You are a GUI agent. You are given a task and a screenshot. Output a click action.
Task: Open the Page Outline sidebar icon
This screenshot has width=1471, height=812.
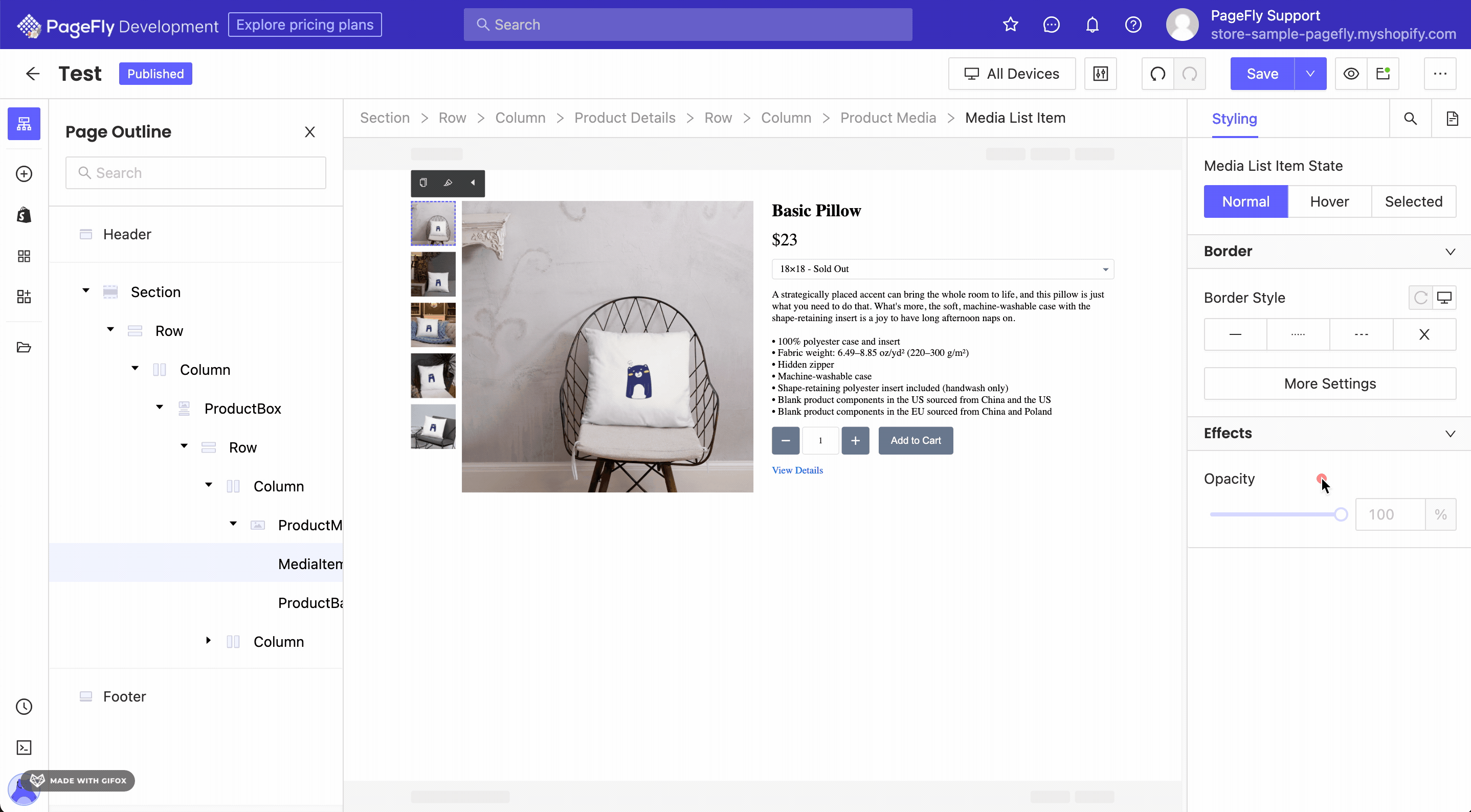(24, 123)
